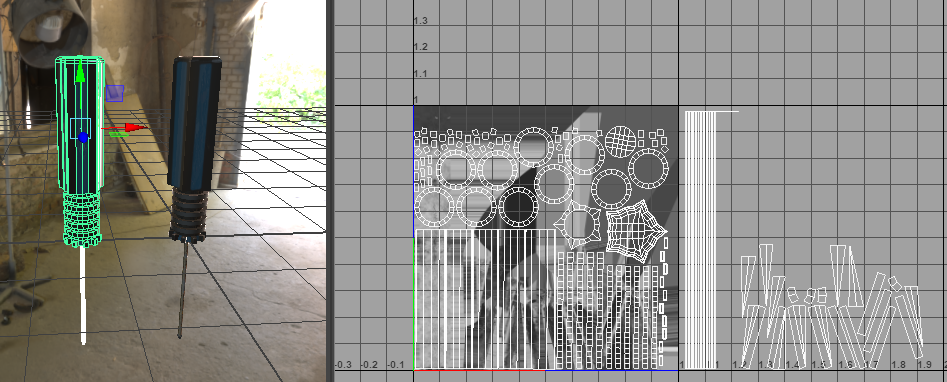Click the '1.8' horizontal axis label

898,365
